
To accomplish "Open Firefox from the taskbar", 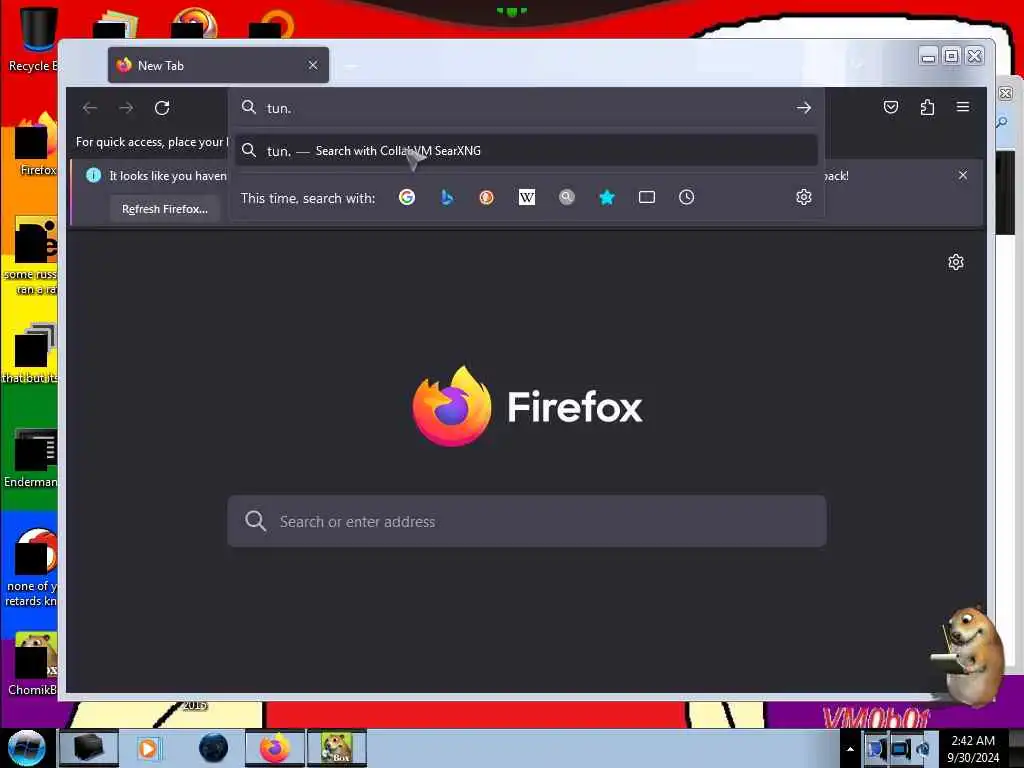I will pyautogui.click(x=275, y=748).
